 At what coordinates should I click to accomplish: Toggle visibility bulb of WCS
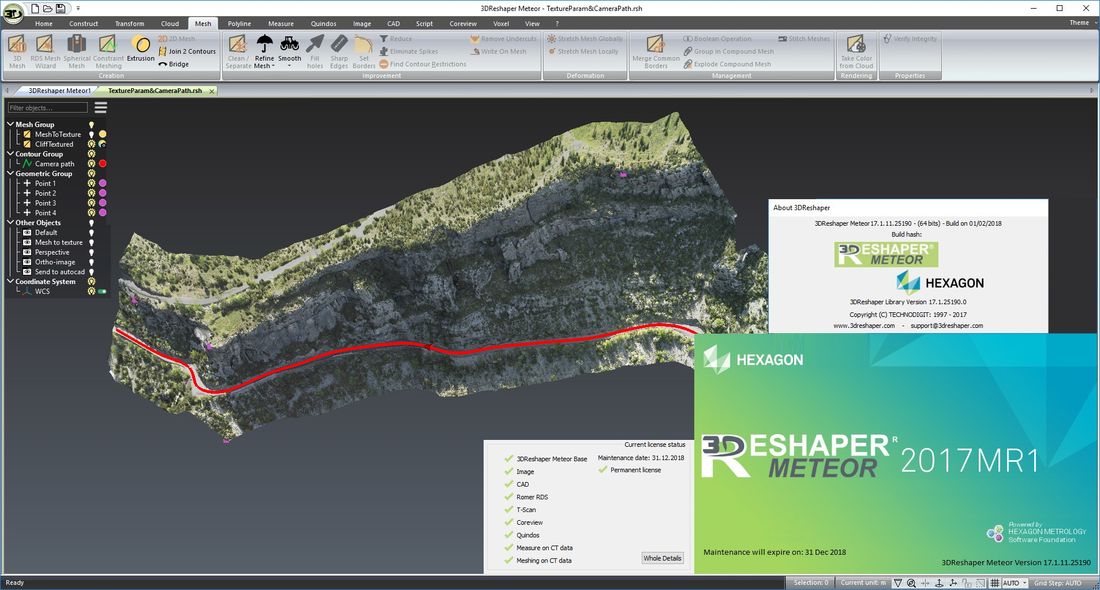[x=91, y=291]
